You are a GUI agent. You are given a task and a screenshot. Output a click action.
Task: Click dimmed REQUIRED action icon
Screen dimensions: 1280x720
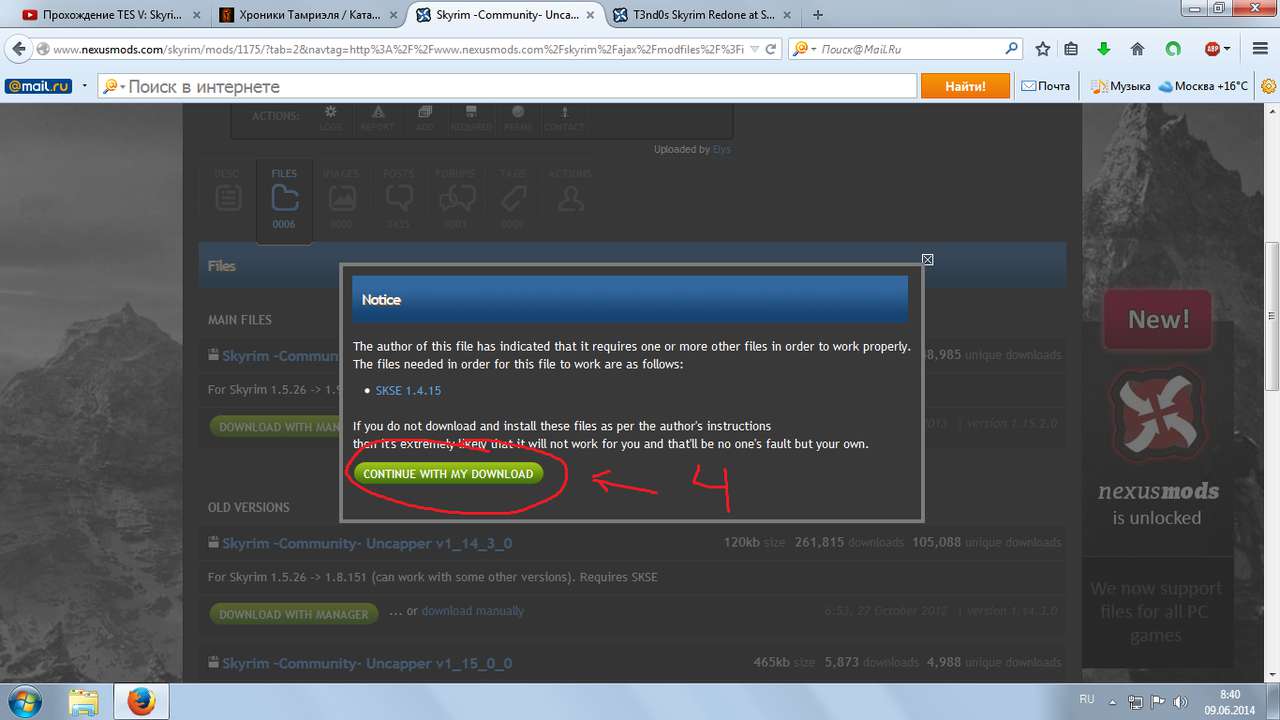tap(471, 118)
